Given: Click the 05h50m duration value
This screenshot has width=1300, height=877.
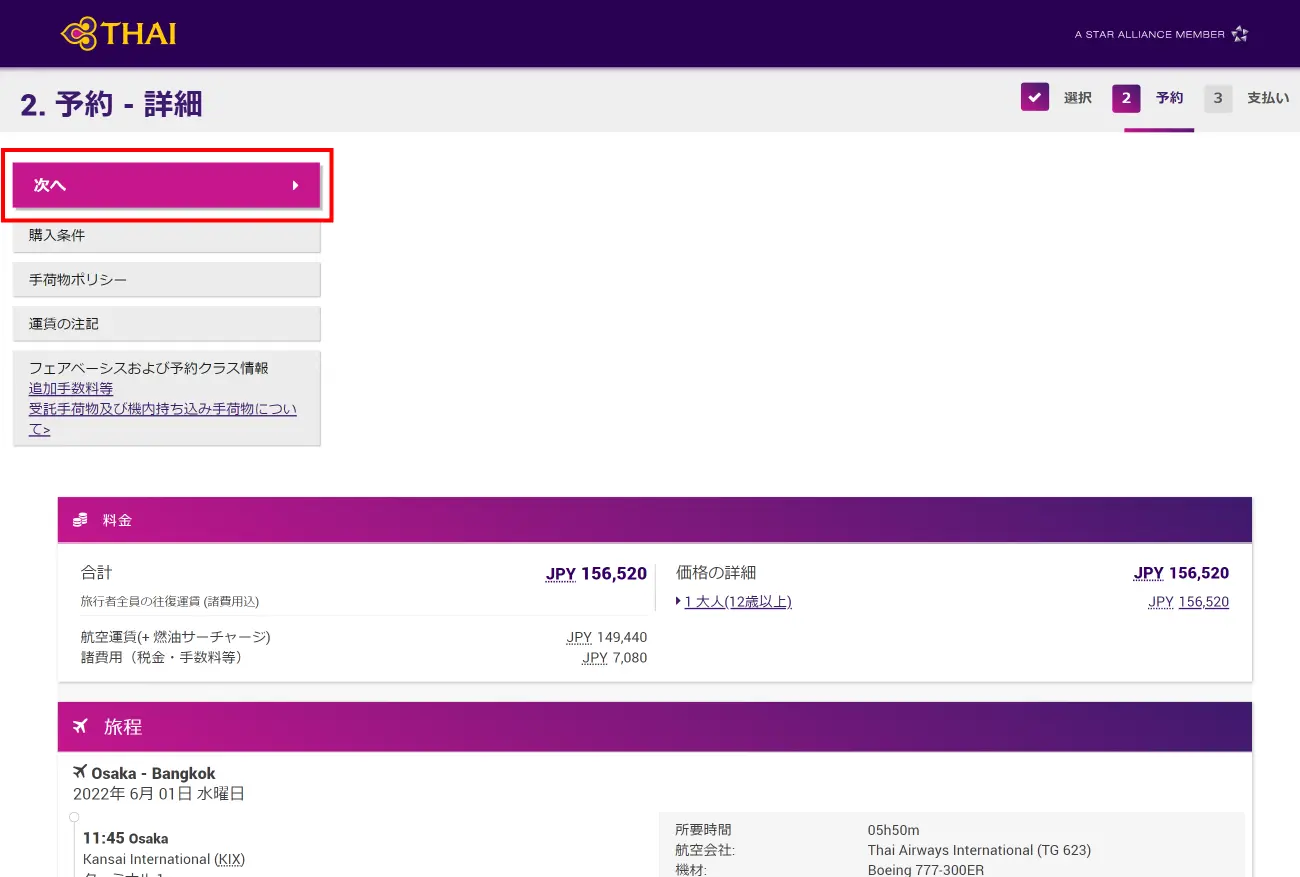Looking at the screenshot, I should (893, 830).
